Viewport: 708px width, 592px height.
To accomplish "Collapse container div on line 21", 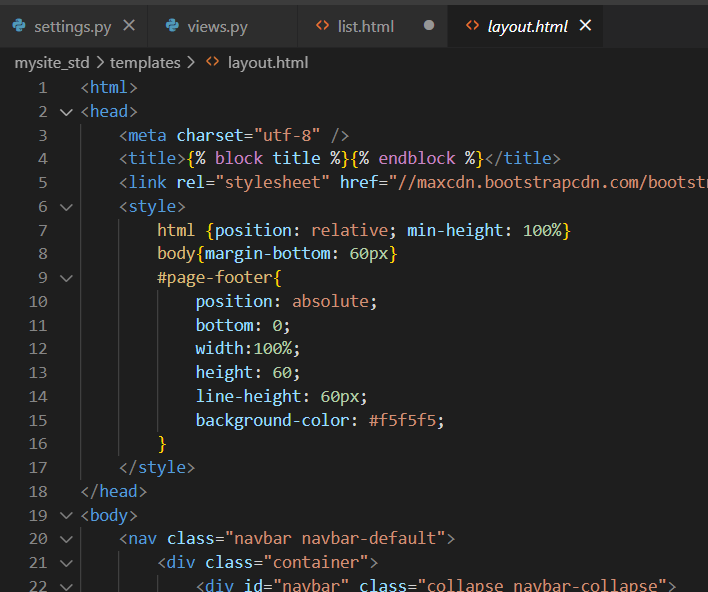I will (66, 563).
